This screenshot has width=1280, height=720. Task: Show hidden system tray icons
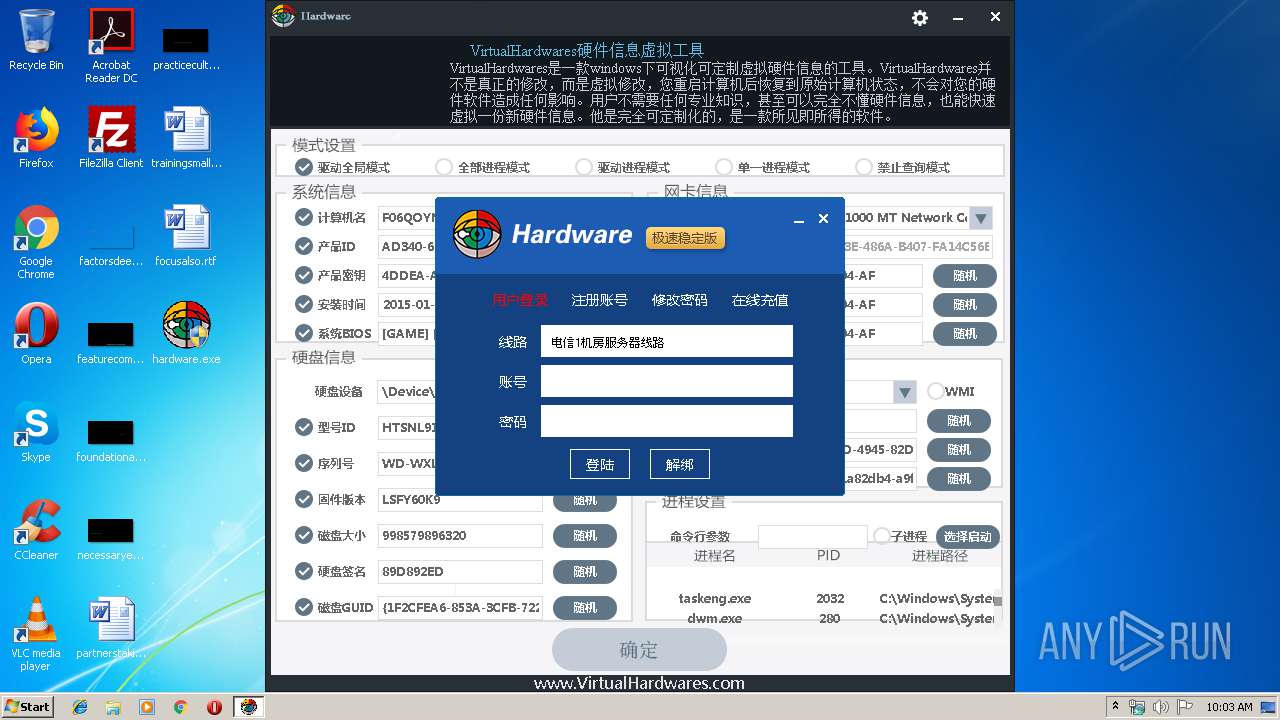(1115, 707)
